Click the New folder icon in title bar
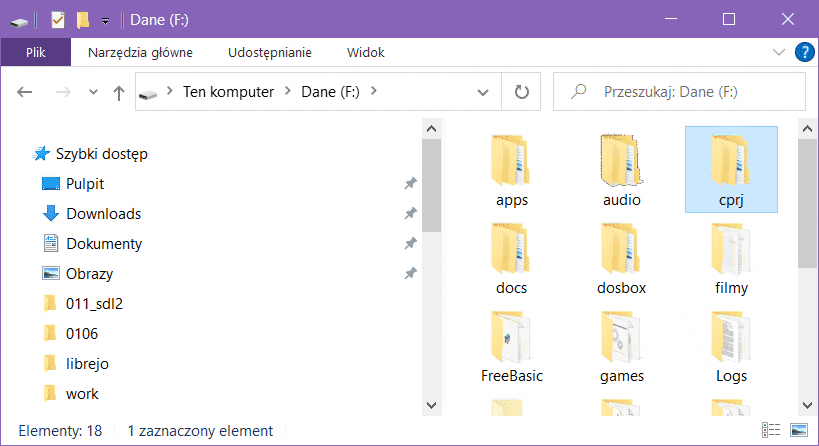 point(82,19)
